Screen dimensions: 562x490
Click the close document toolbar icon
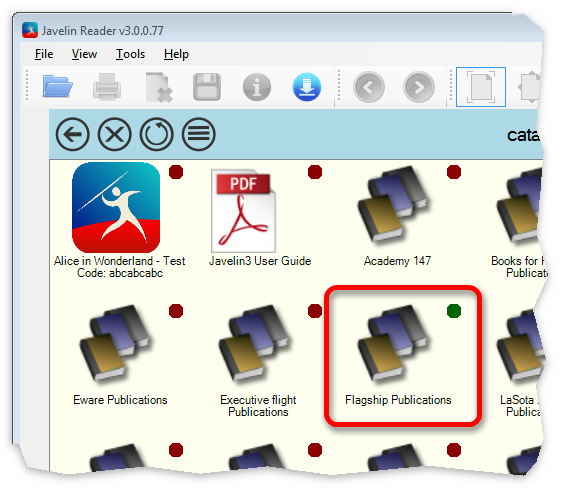pyautogui.click(x=159, y=87)
